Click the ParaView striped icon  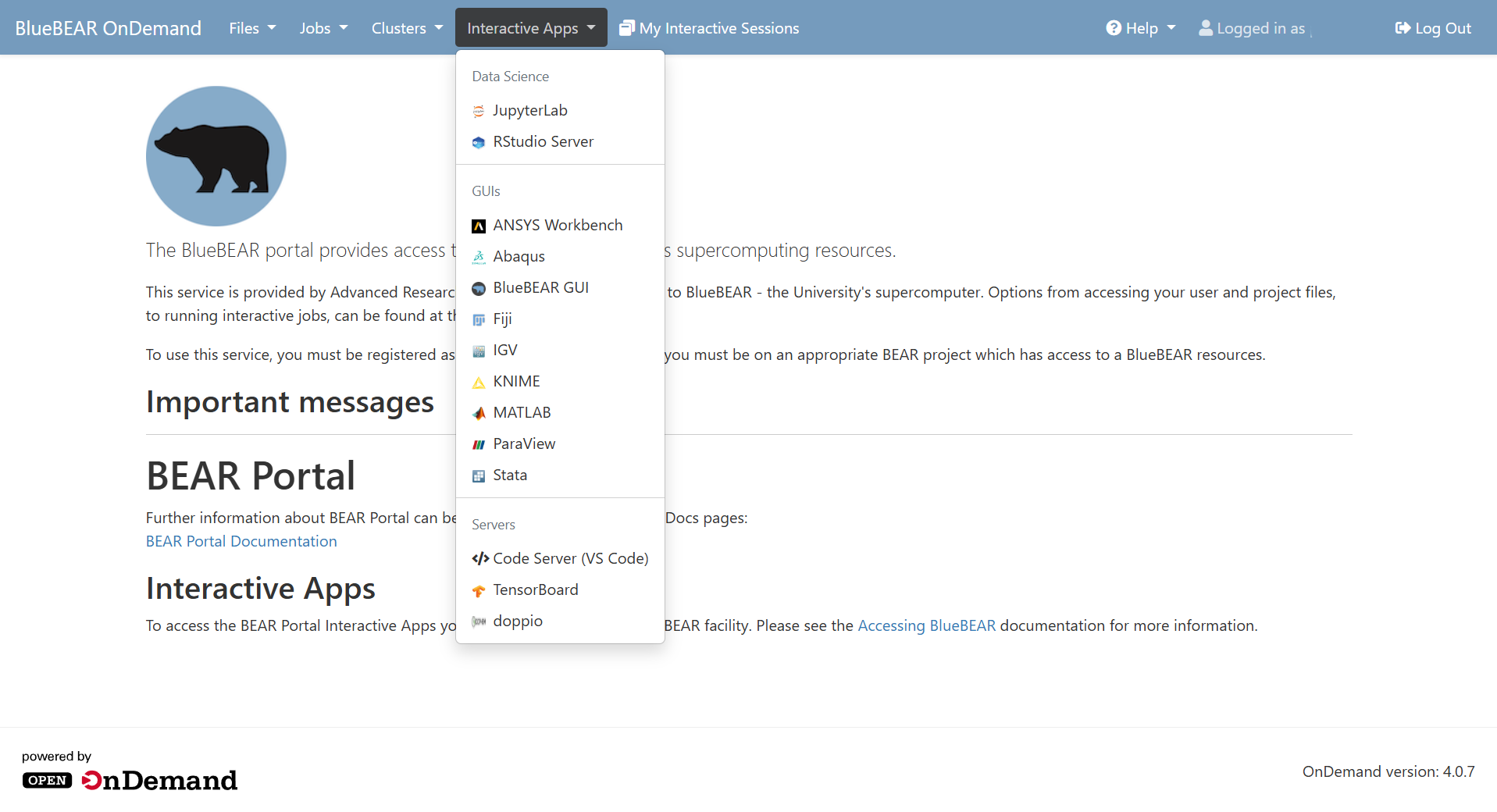(x=479, y=444)
